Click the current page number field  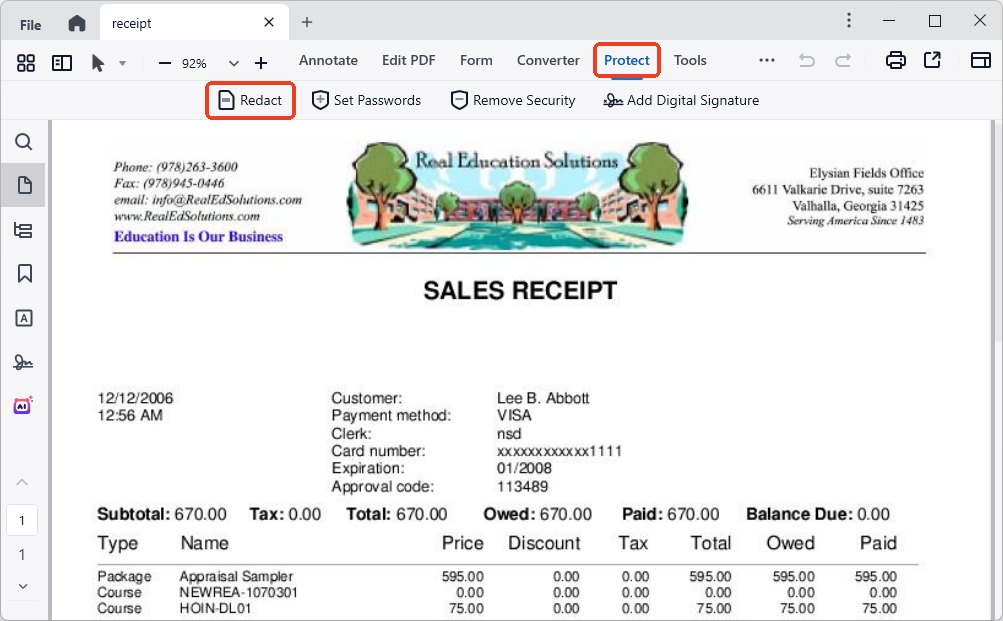22,520
